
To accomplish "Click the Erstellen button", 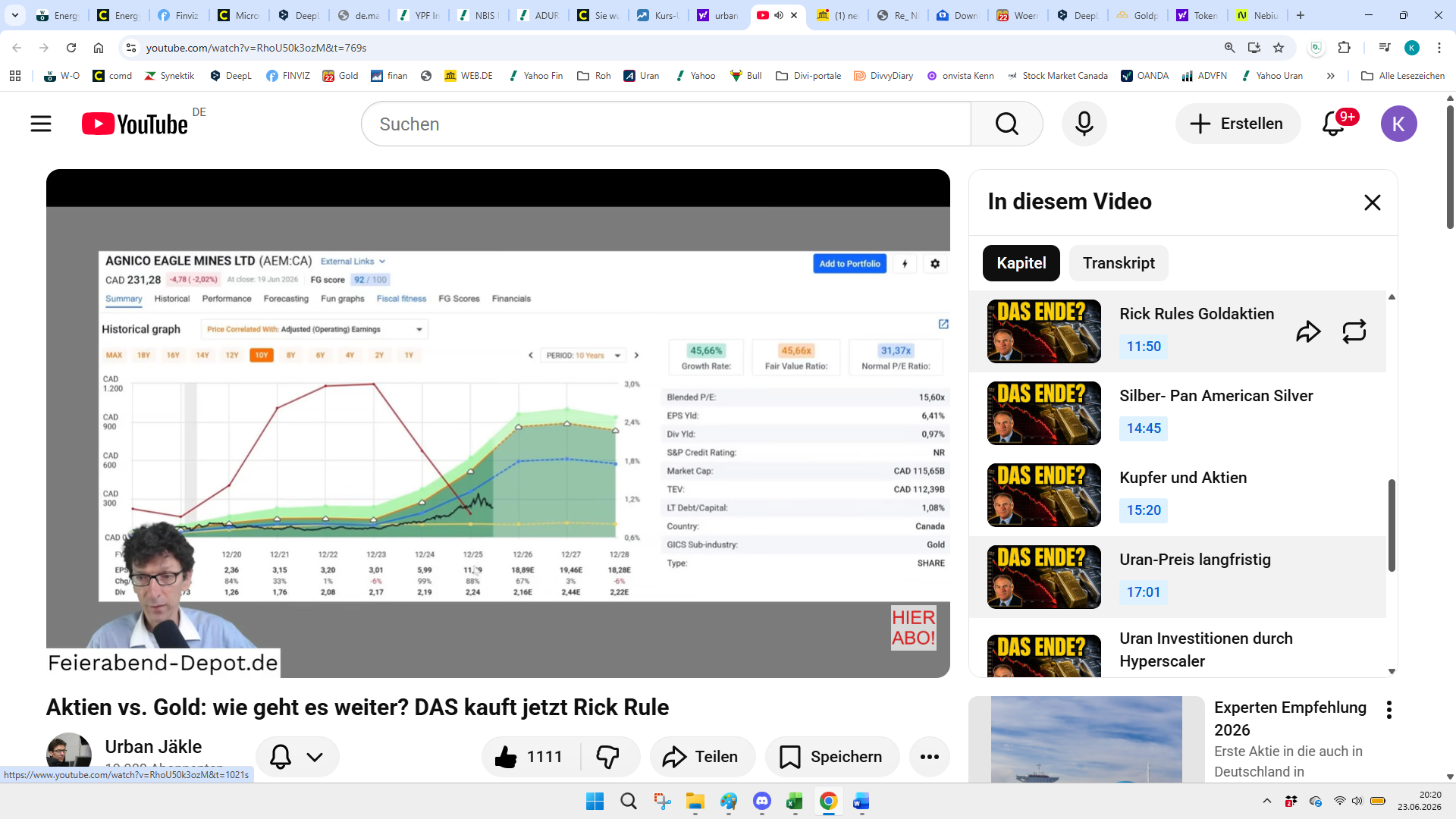I will pyautogui.click(x=1238, y=124).
